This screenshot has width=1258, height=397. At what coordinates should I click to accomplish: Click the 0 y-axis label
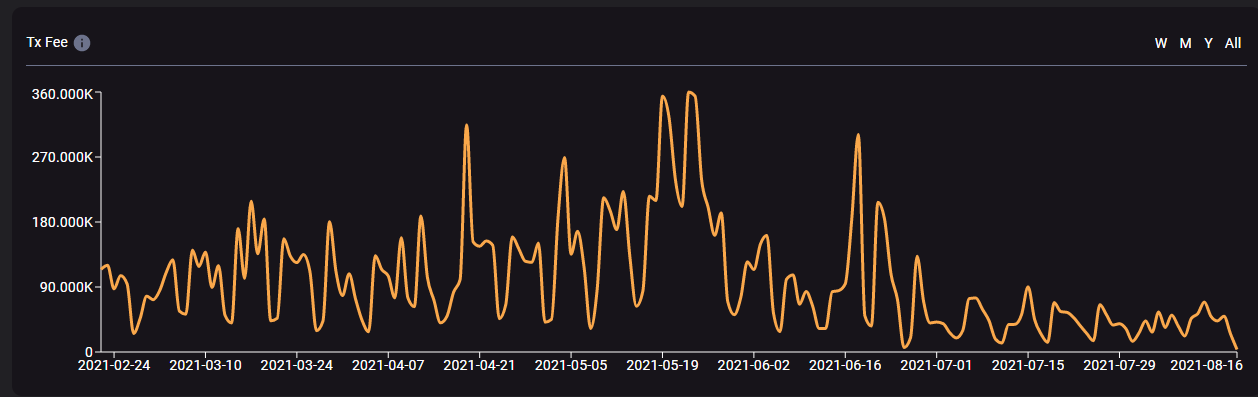coord(89,351)
